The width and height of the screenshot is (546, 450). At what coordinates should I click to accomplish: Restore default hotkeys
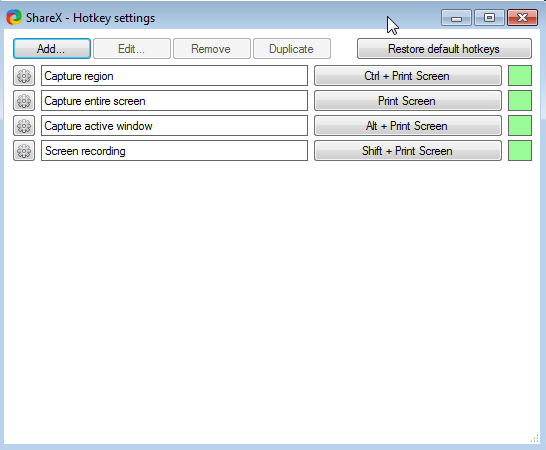444,49
